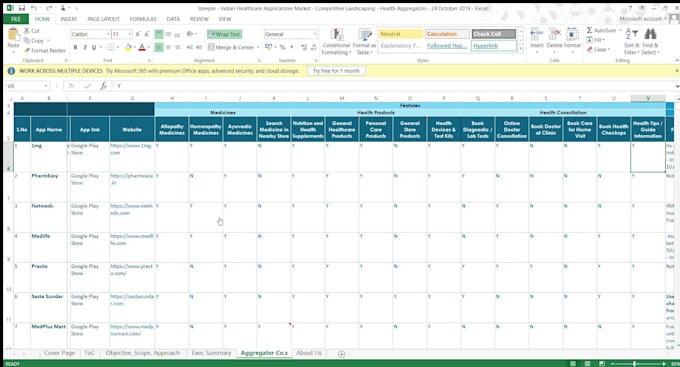Open the fill color dropdown arrow
This screenshot has width=680, height=367.
(x=134, y=47)
